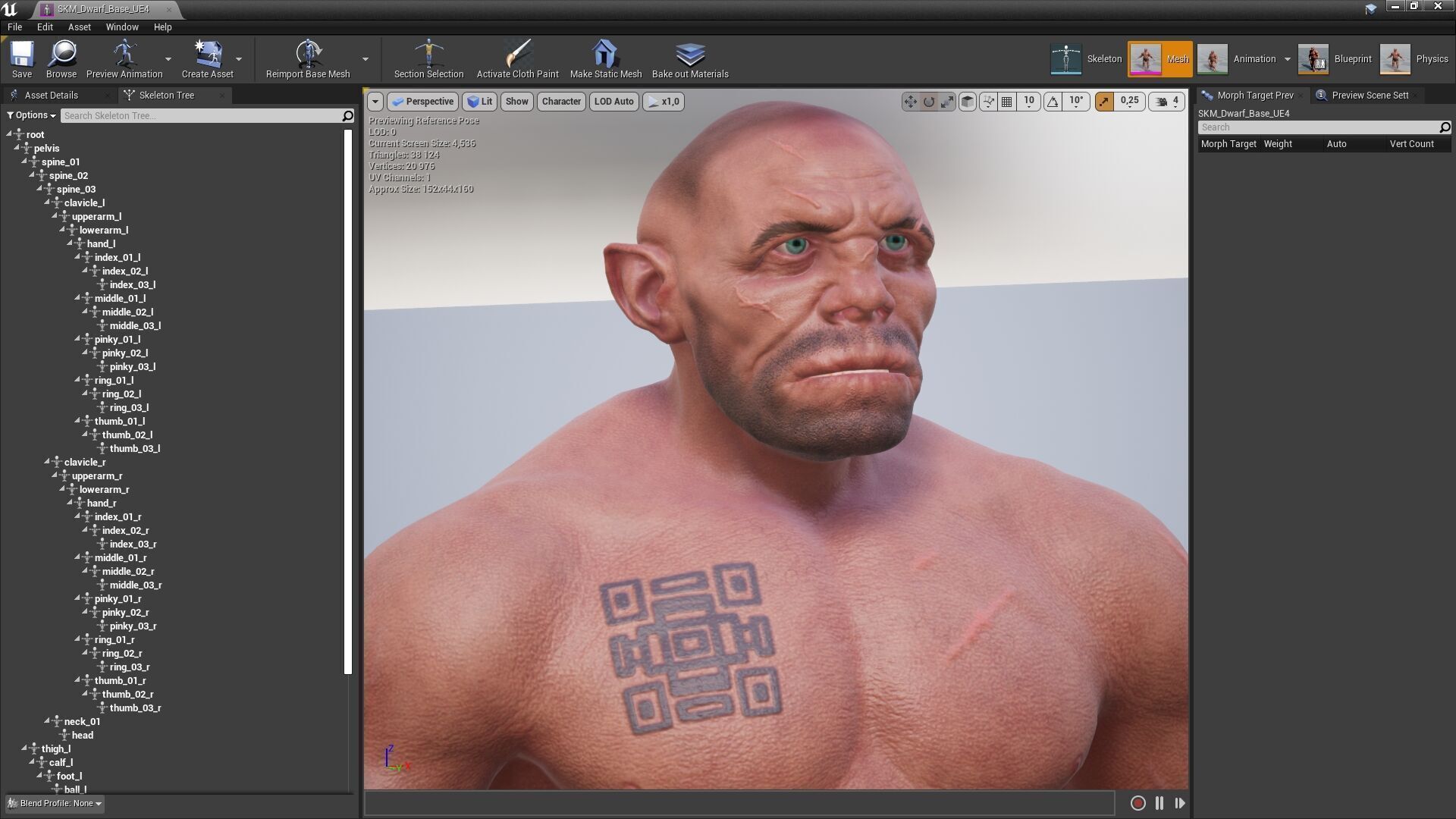Switch to the Asset Details tab
Screen dimensions: 1456x819
coord(51,96)
